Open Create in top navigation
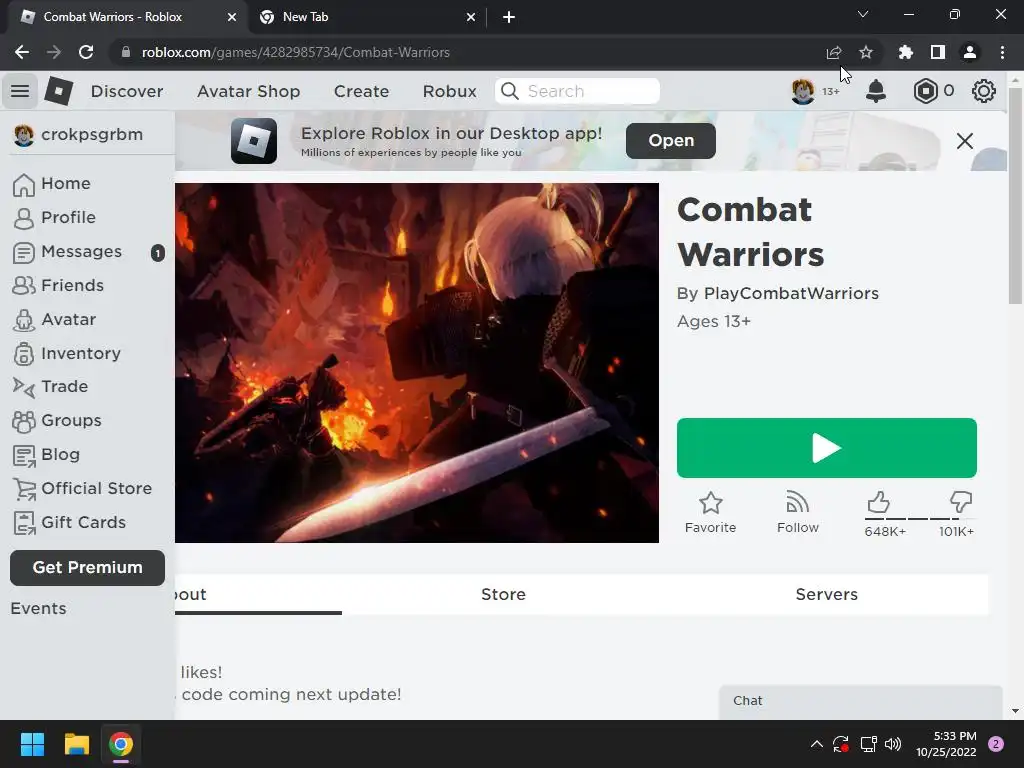Screen dimensions: 1024x768 click(361, 91)
